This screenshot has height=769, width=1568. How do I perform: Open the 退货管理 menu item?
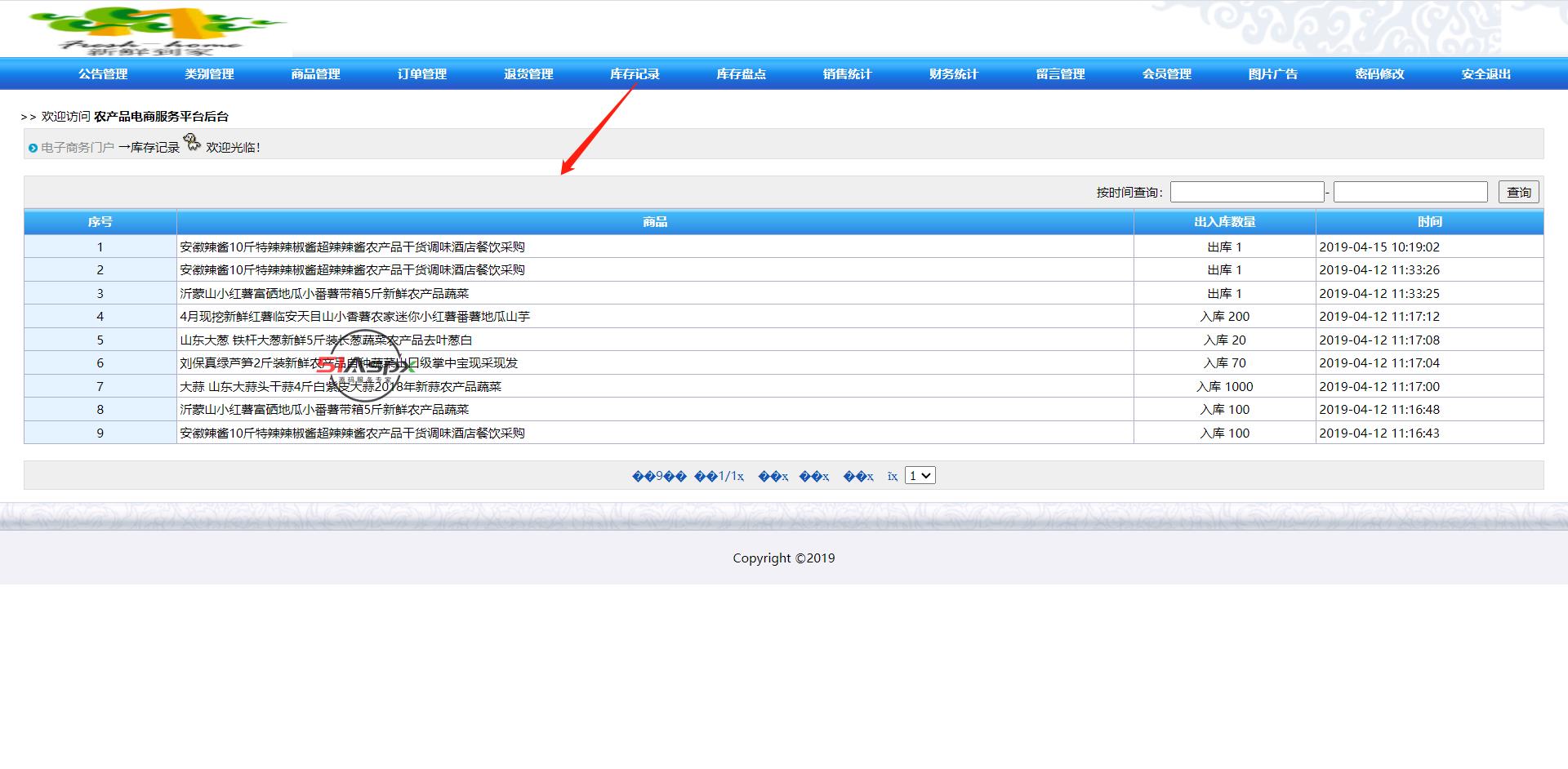click(528, 74)
